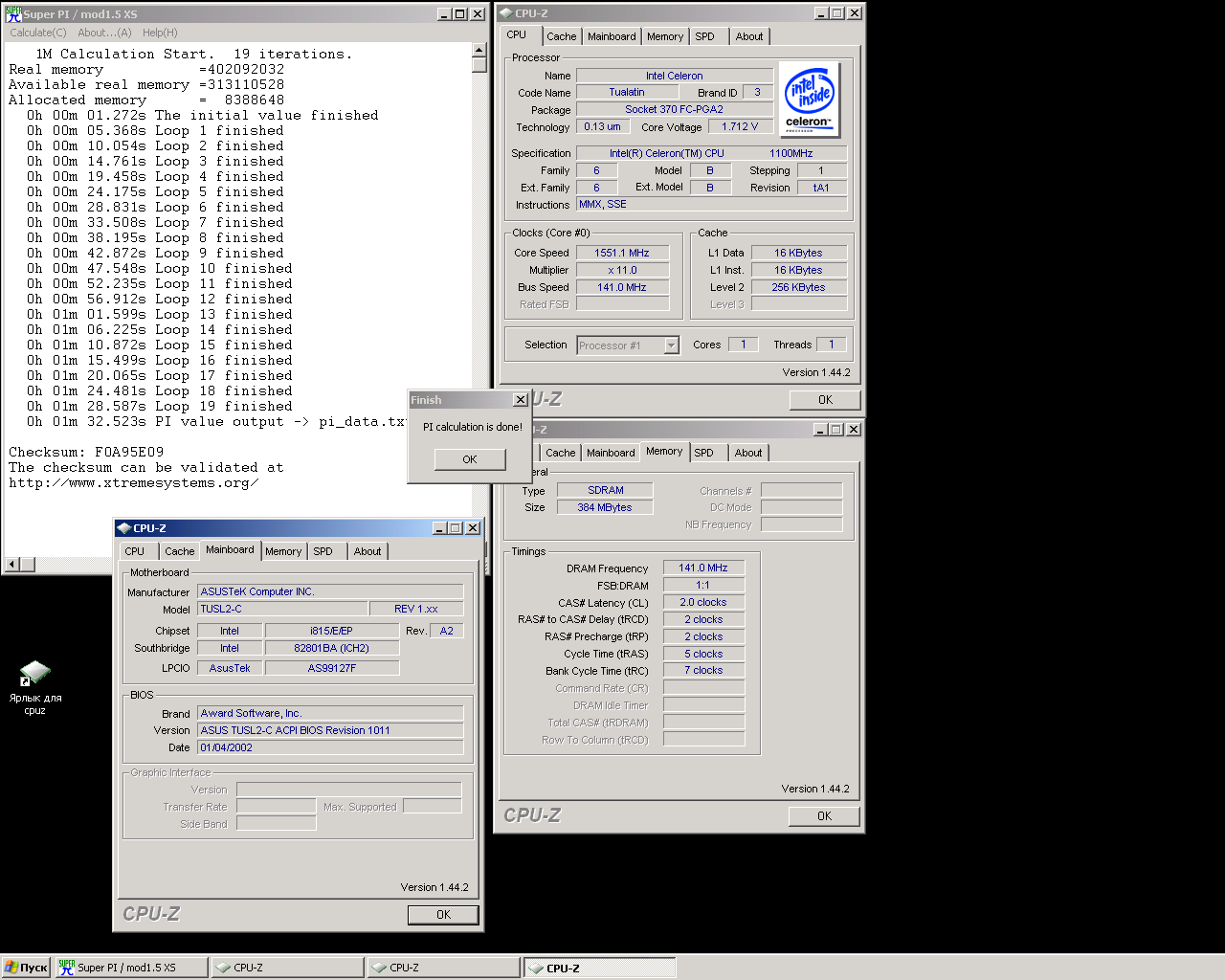Open the About...(A) menu in Super PI
The width and height of the screenshot is (1225, 980).
pyautogui.click(x=104, y=33)
